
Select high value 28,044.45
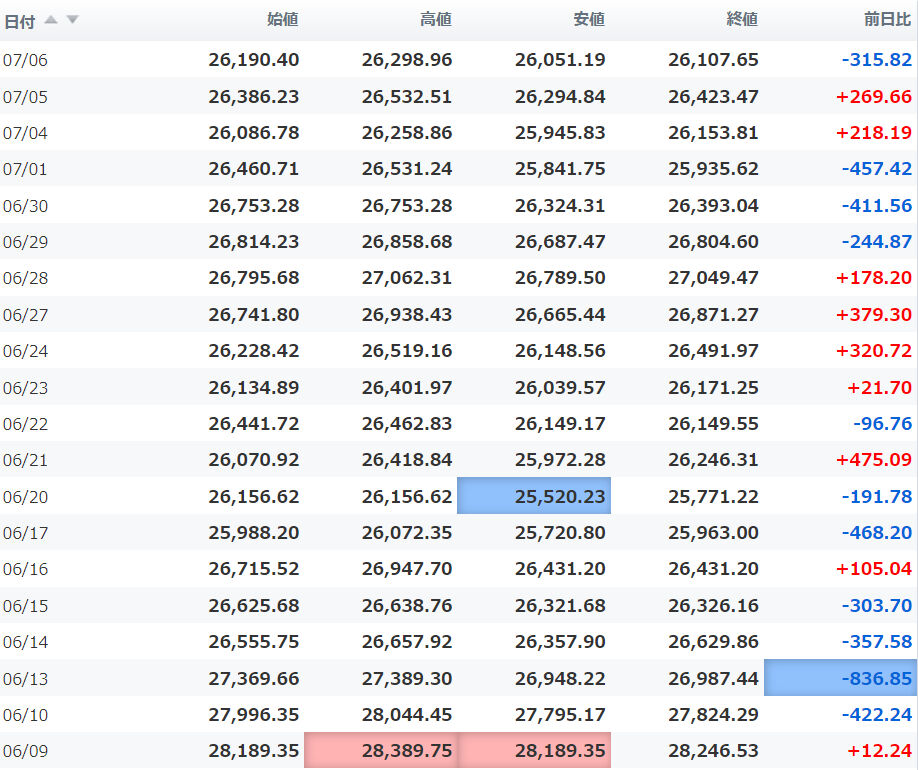point(407,715)
